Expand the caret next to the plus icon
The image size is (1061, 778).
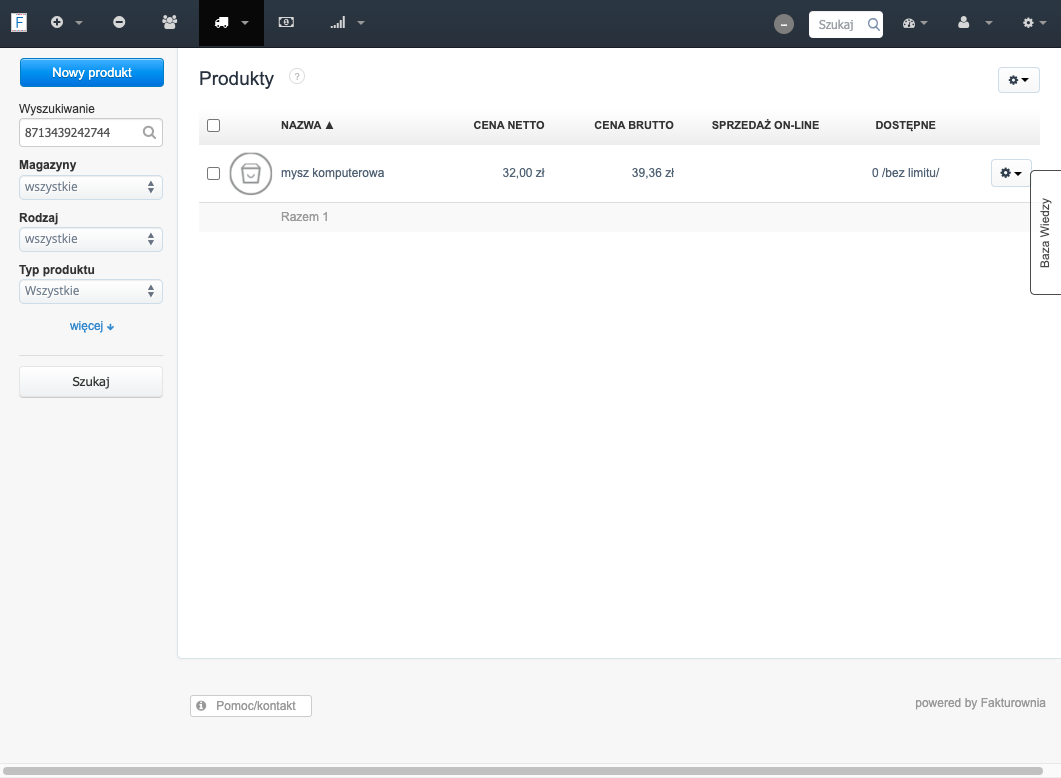(78, 23)
